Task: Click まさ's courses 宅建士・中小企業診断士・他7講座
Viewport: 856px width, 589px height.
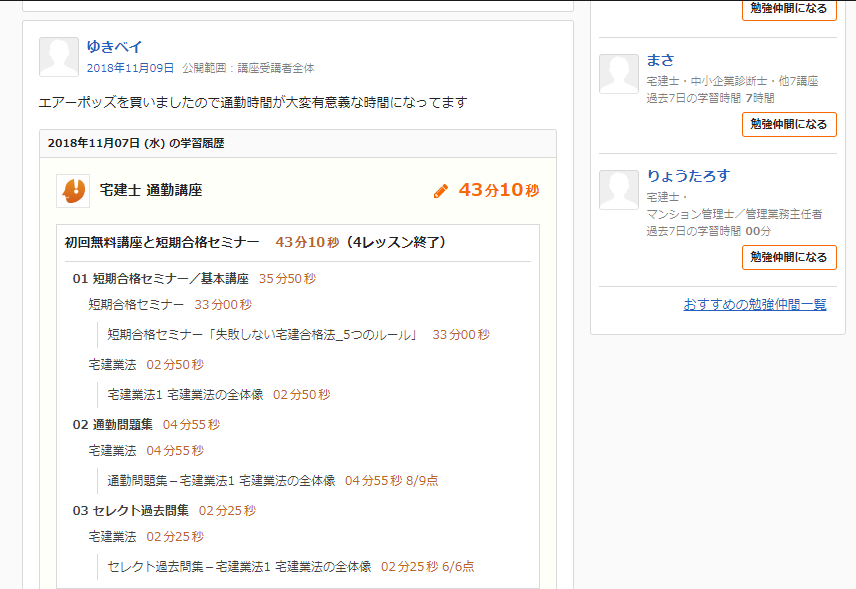Action: (733, 81)
